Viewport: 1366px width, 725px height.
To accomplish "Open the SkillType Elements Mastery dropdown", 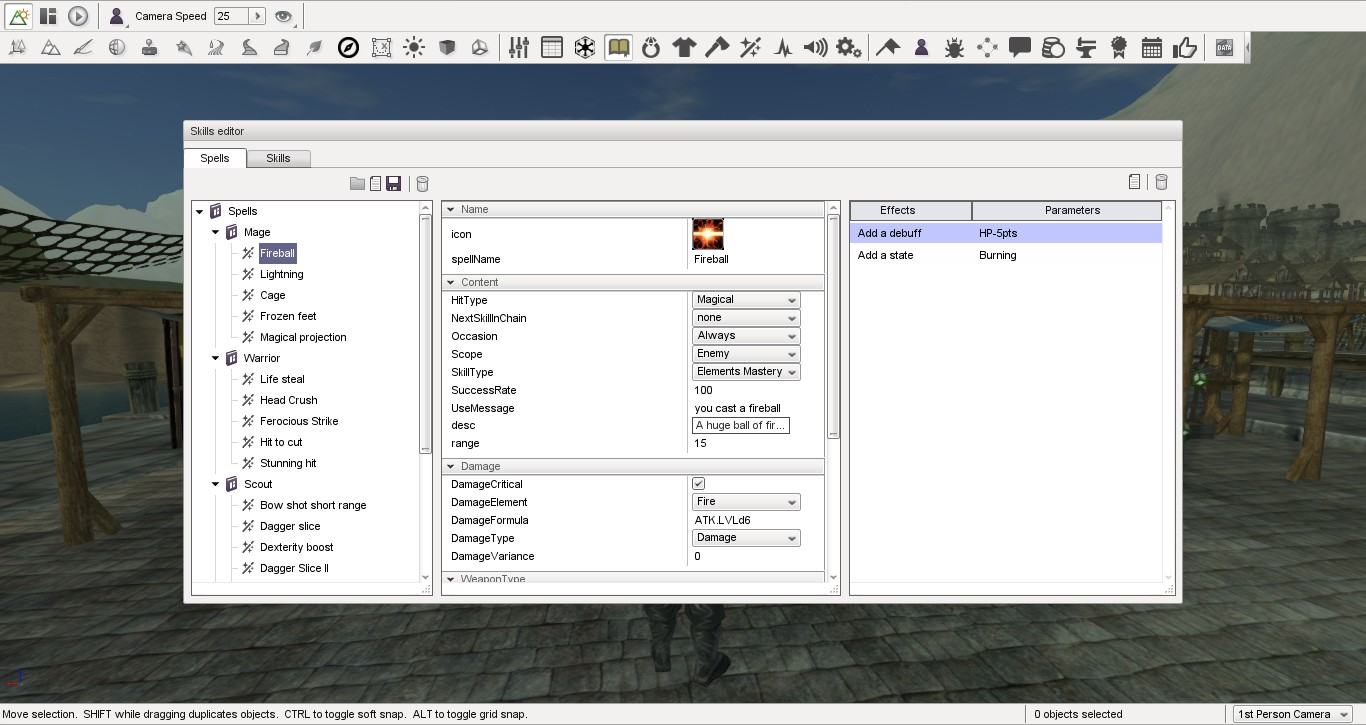I will (x=745, y=372).
